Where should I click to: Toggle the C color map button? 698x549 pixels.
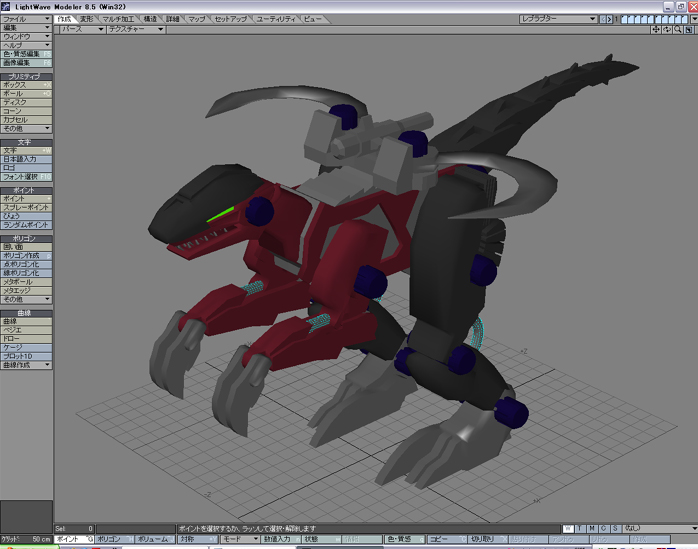604,529
